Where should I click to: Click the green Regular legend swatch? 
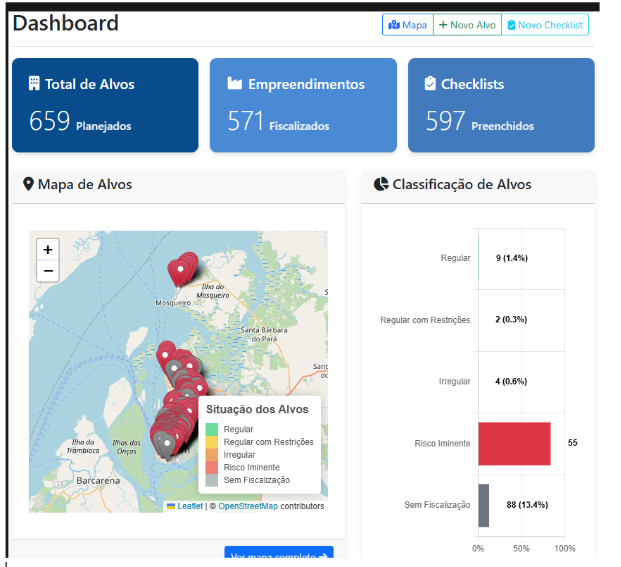click(x=212, y=429)
